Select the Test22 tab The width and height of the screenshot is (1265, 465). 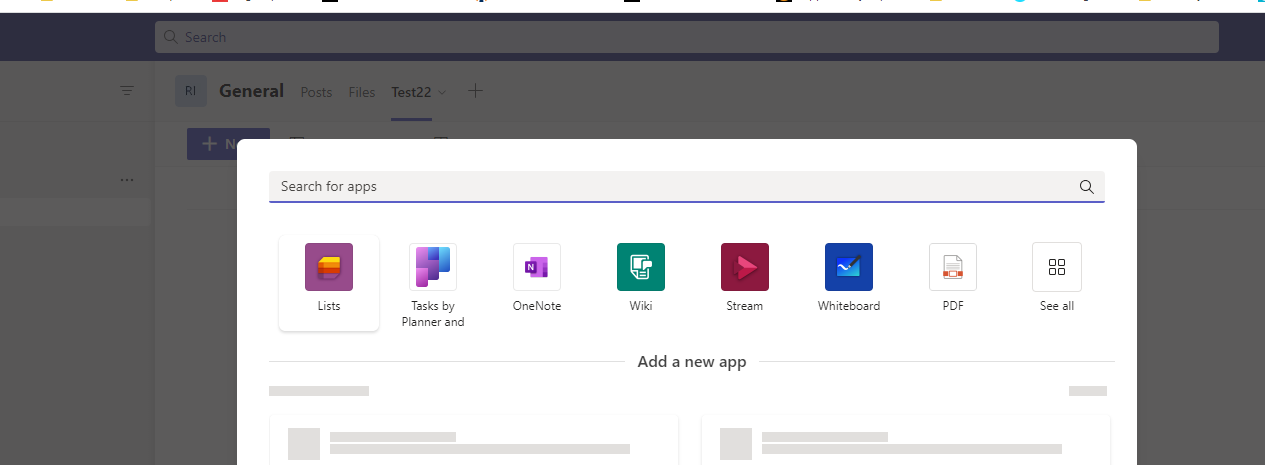point(411,92)
